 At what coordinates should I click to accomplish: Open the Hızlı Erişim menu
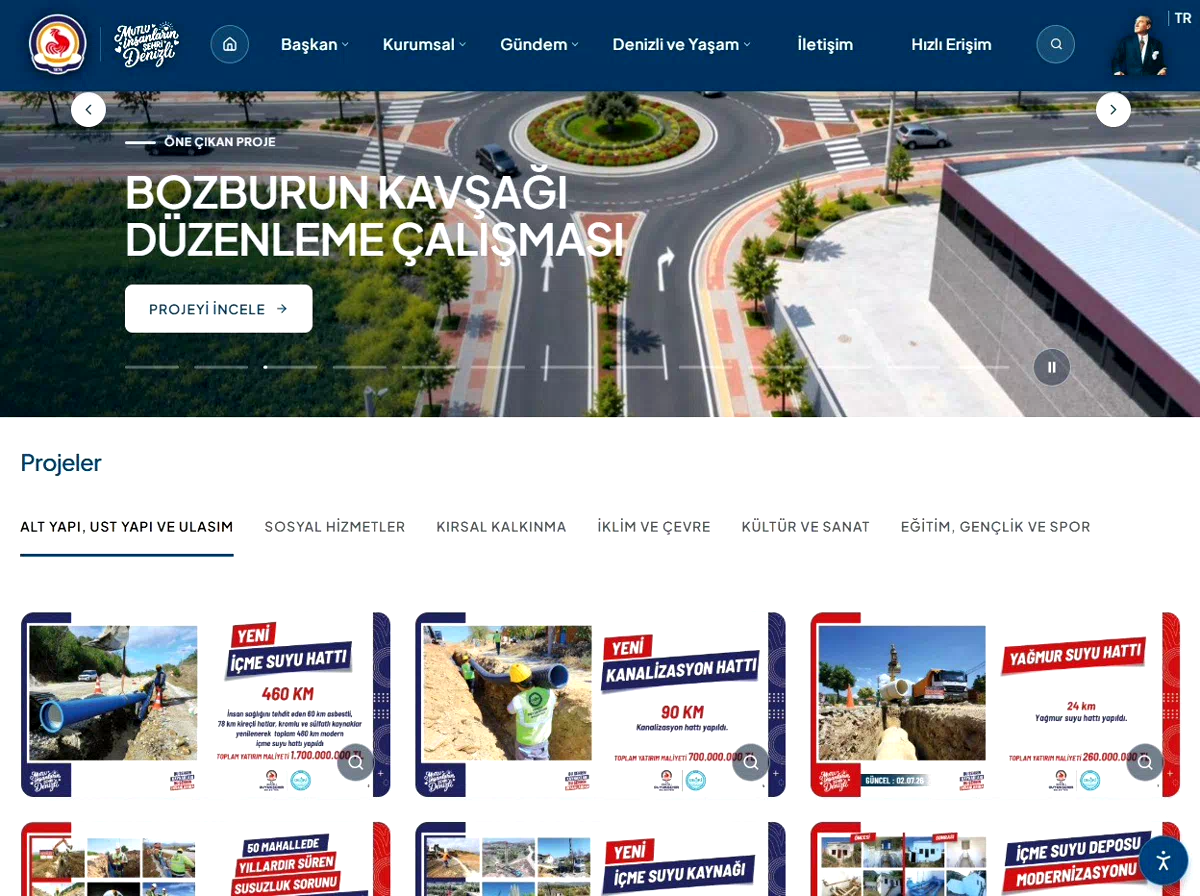pyautogui.click(x=951, y=44)
